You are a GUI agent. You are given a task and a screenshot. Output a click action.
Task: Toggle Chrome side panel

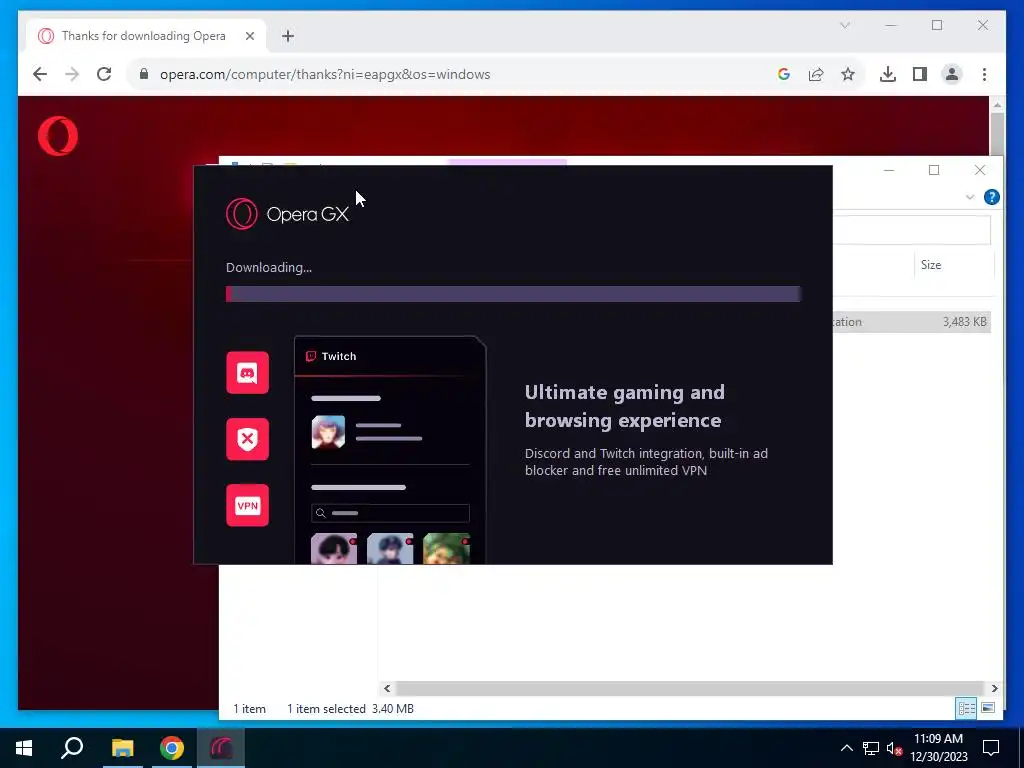coord(920,74)
